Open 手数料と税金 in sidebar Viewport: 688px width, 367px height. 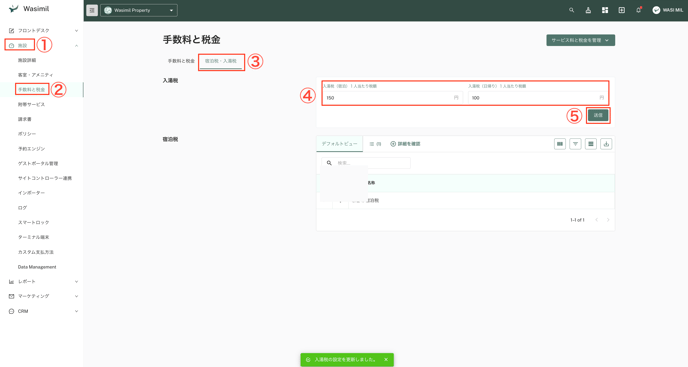pyautogui.click(x=31, y=90)
